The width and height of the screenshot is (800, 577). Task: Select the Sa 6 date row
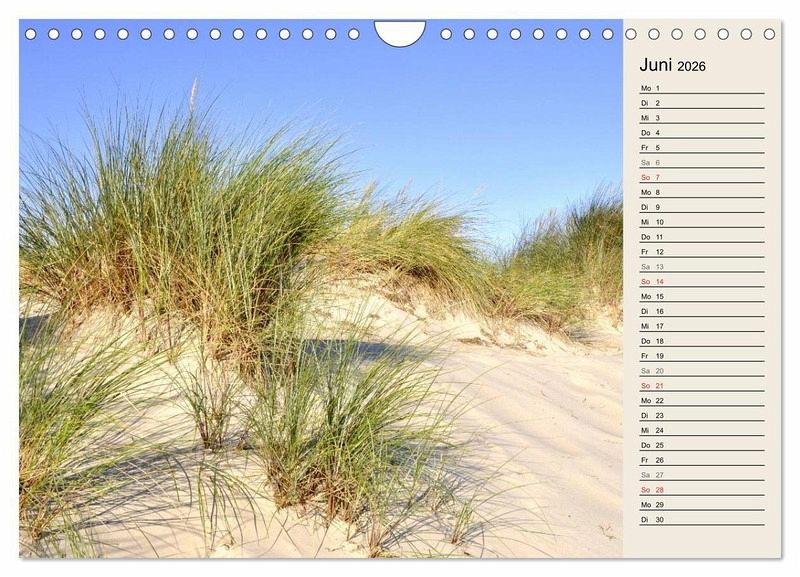click(x=702, y=163)
